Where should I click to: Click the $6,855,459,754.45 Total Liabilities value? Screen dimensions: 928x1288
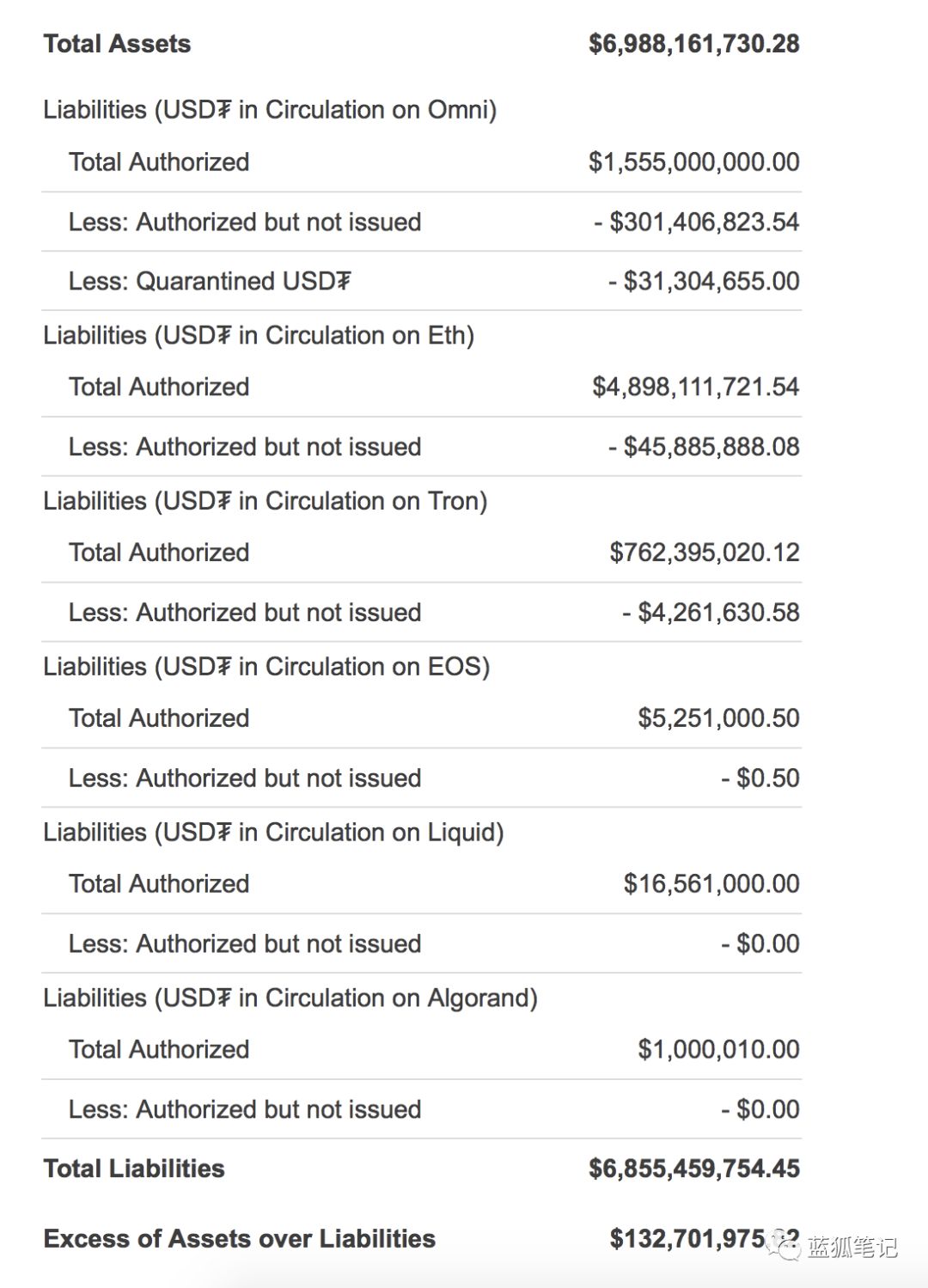pyautogui.click(x=693, y=1169)
